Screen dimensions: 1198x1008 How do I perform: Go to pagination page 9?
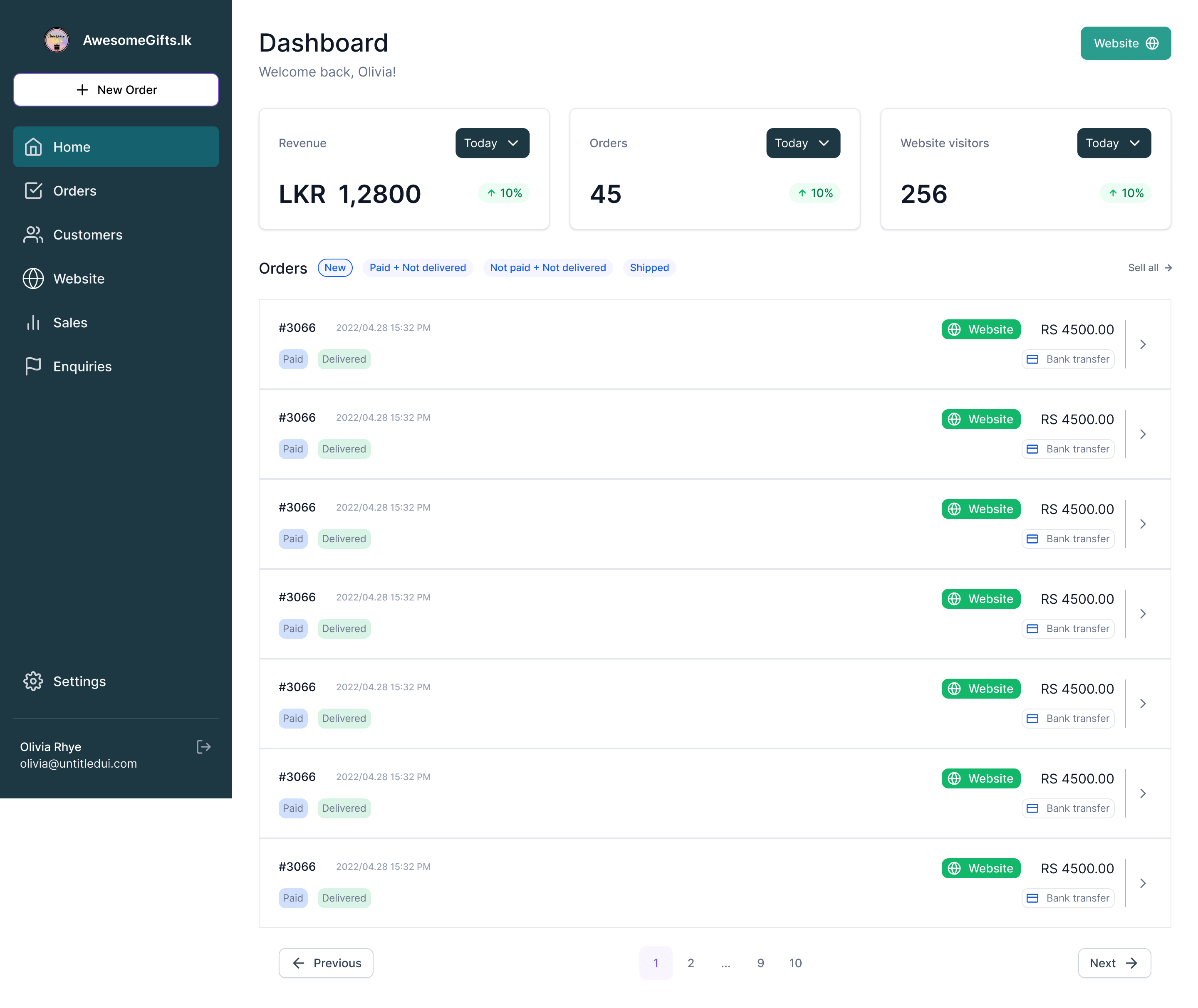tap(761, 963)
